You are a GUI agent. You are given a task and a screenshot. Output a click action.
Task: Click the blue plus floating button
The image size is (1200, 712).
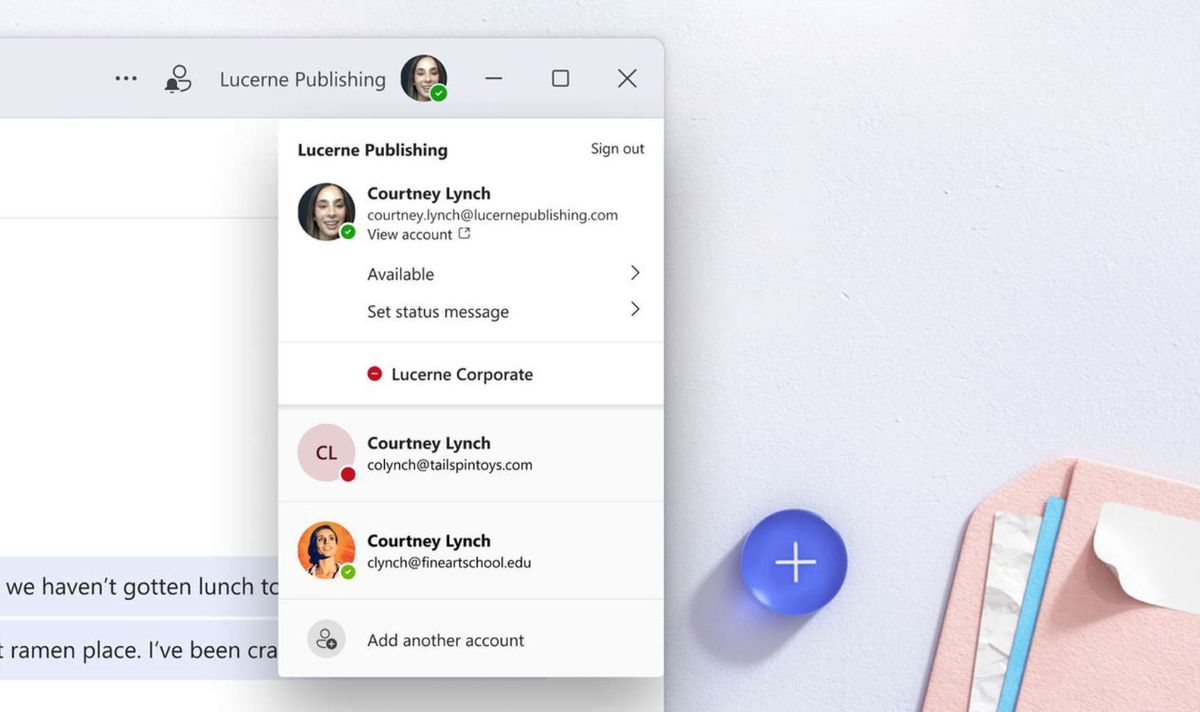coord(794,561)
